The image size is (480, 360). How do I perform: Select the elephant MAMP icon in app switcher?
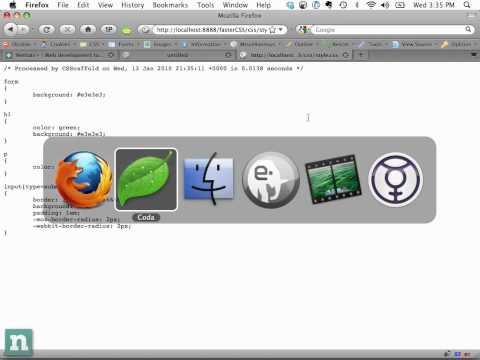click(x=271, y=180)
